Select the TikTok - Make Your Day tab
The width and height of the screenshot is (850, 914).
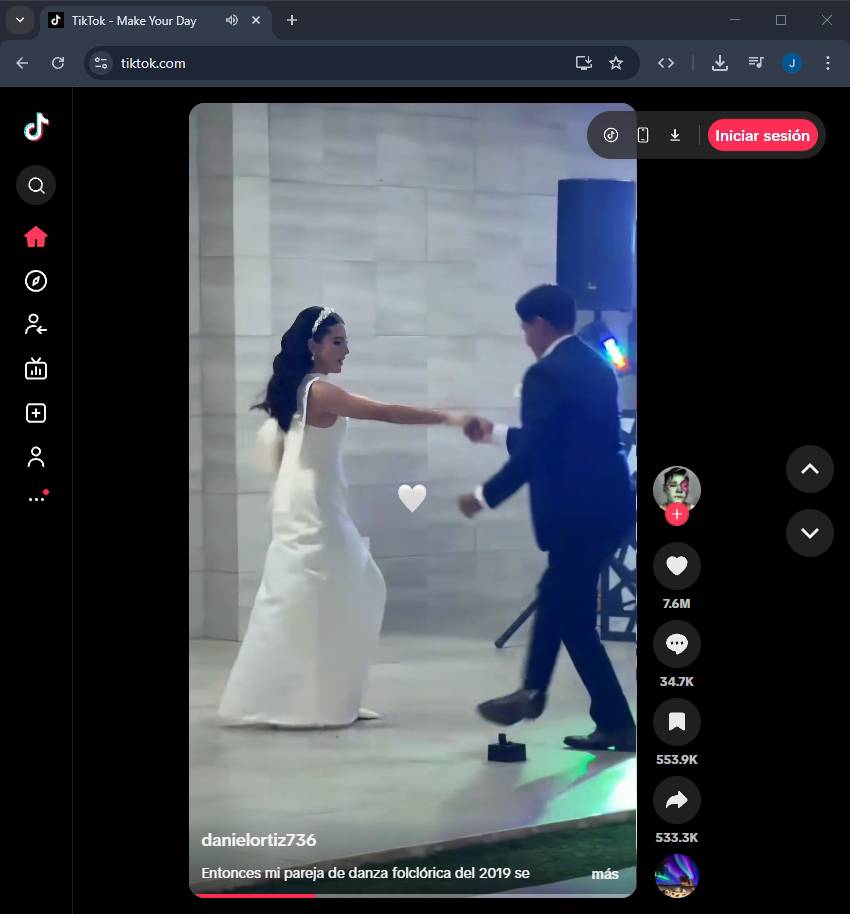(134, 21)
